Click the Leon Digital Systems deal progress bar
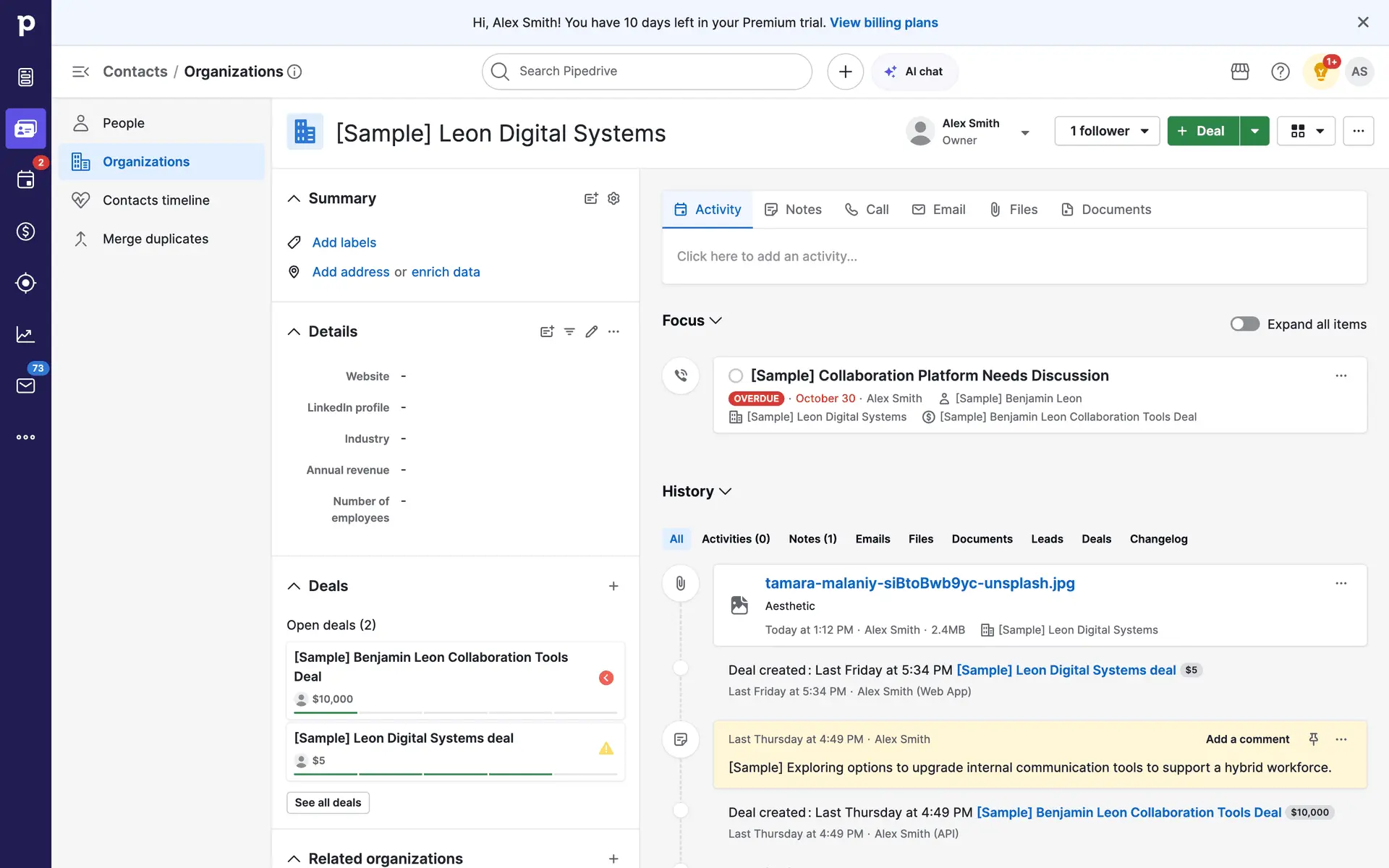This screenshot has height=868, width=1389. (455, 774)
